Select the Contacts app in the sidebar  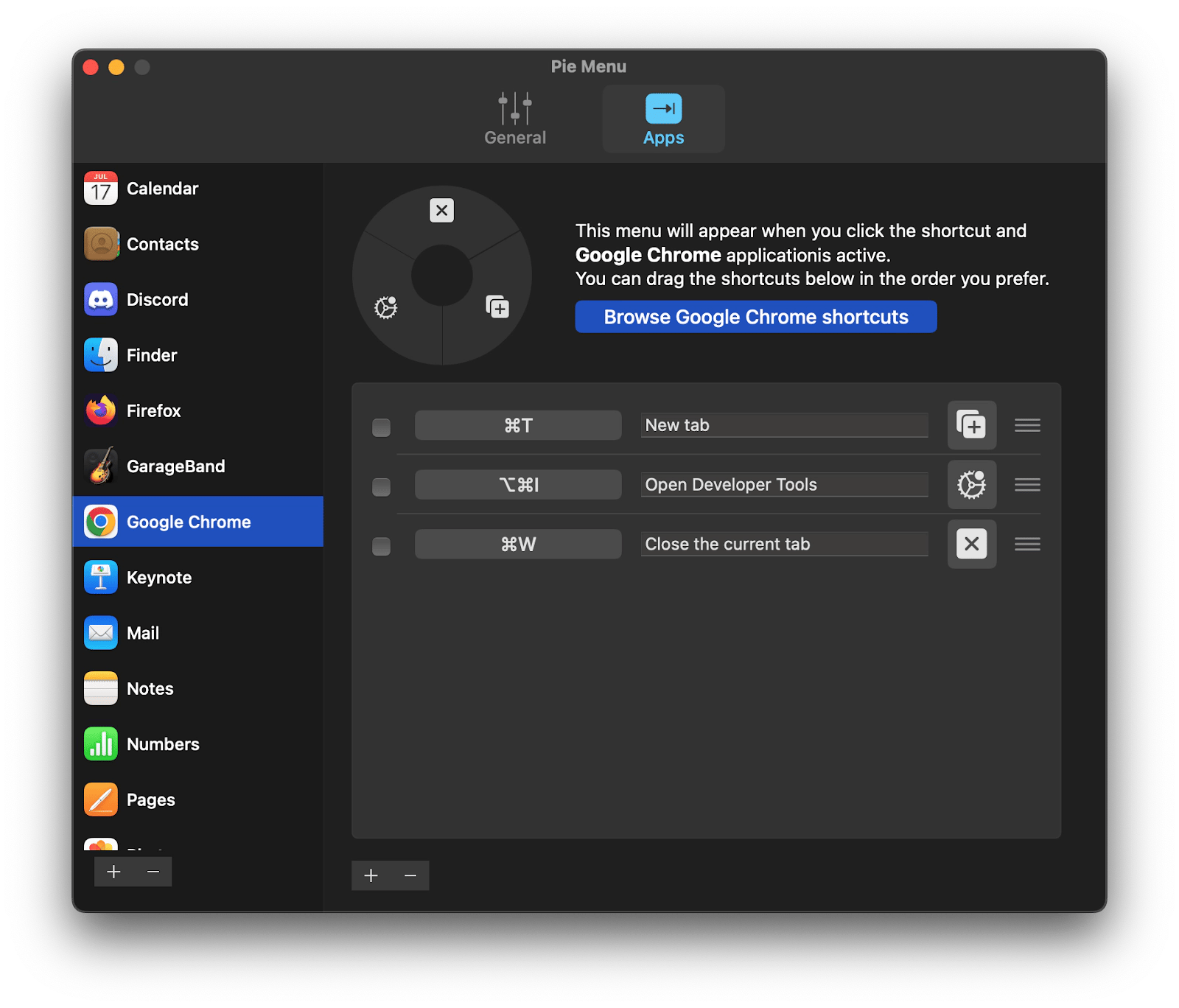click(x=197, y=244)
